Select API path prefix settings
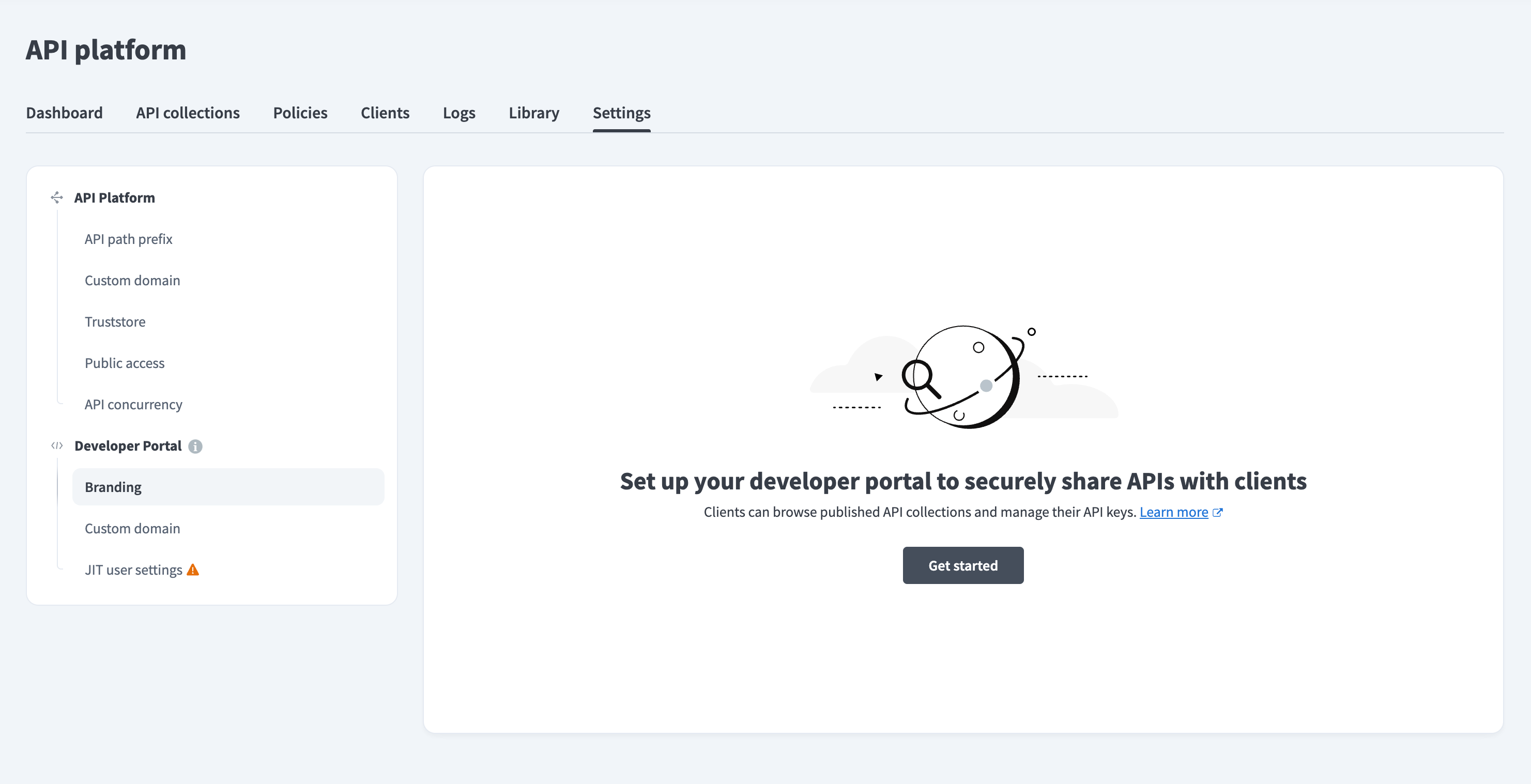The height and width of the screenshot is (784, 1531). [128, 239]
